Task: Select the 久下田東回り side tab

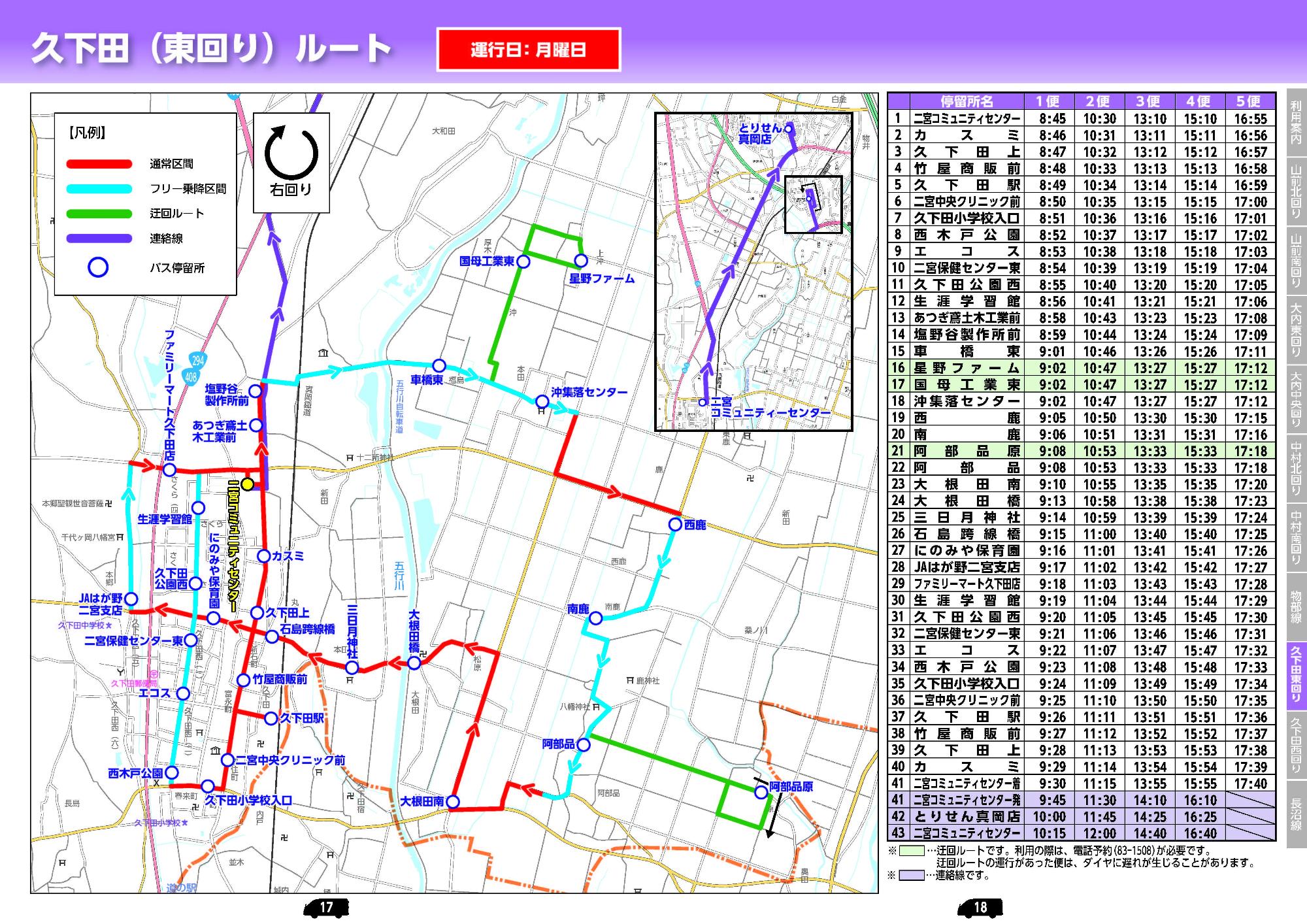Action: 1296,676
